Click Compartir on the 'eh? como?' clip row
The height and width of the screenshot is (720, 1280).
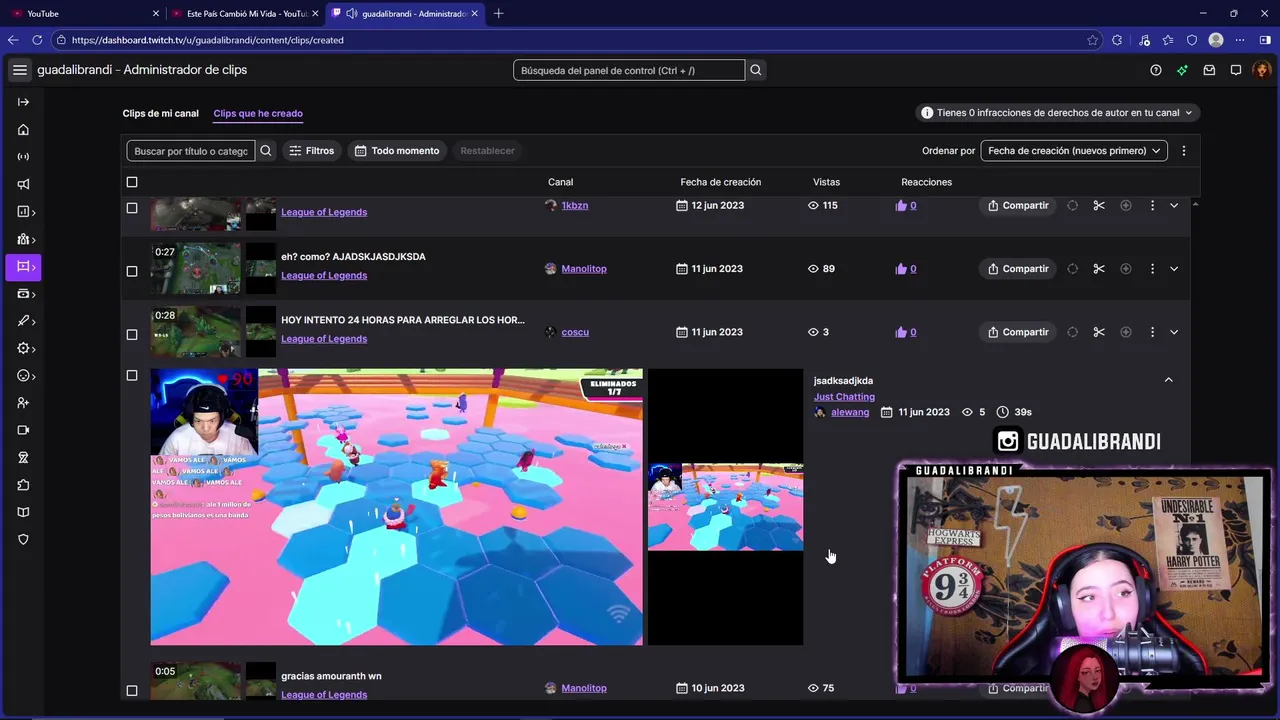[x=1018, y=269]
